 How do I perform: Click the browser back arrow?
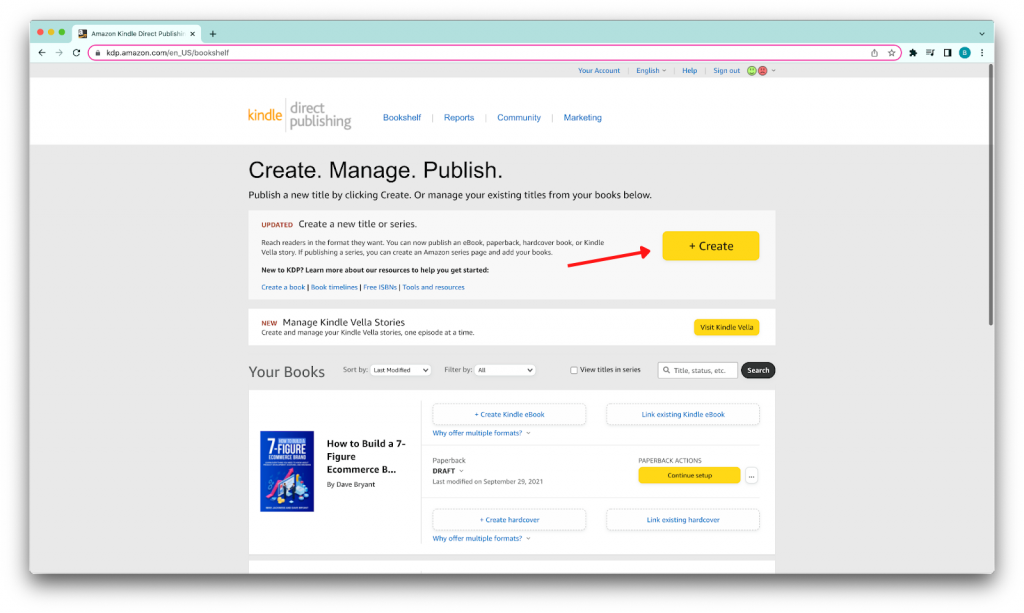pos(42,53)
